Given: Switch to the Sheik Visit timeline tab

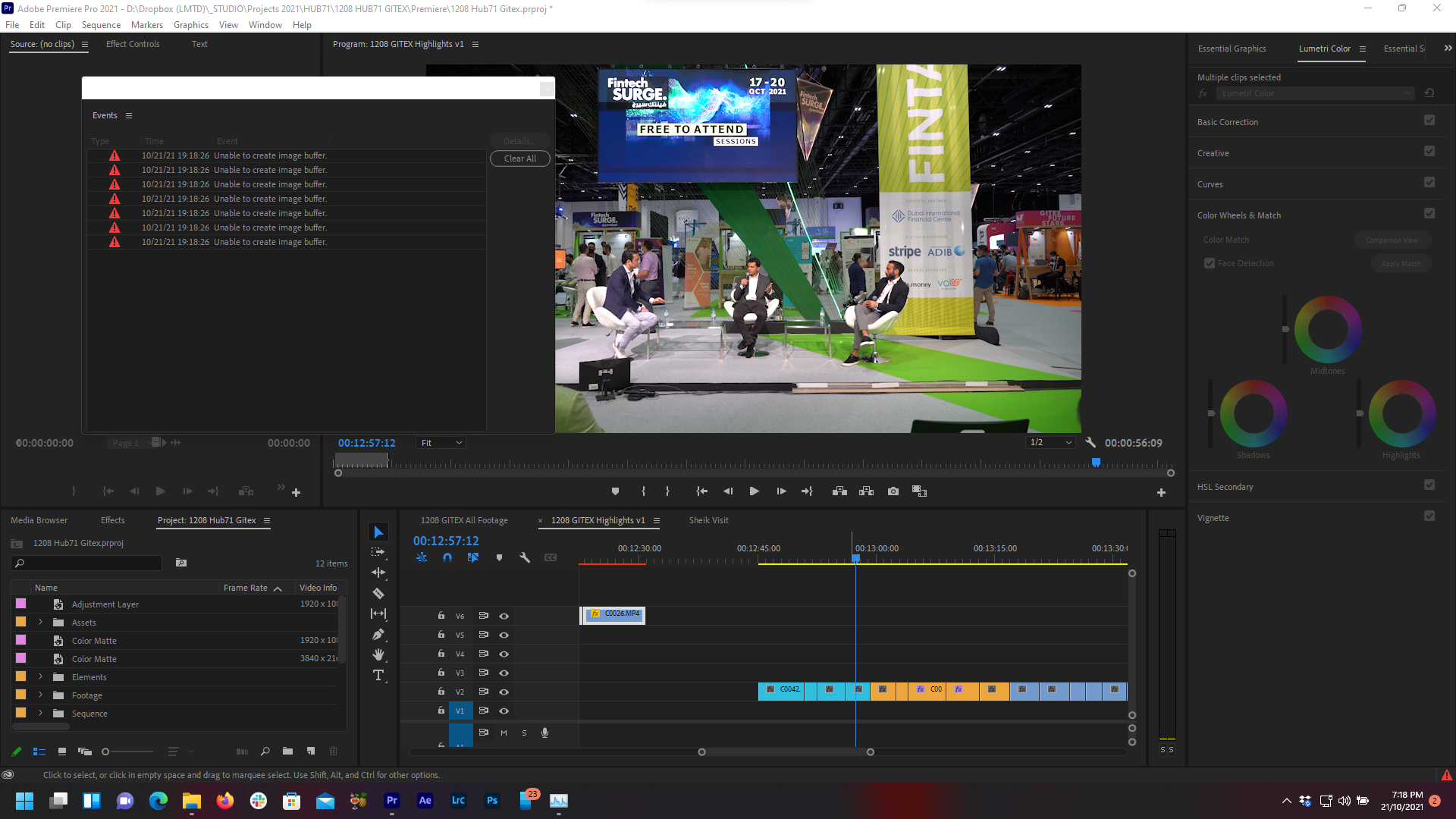Looking at the screenshot, I should [708, 520].
